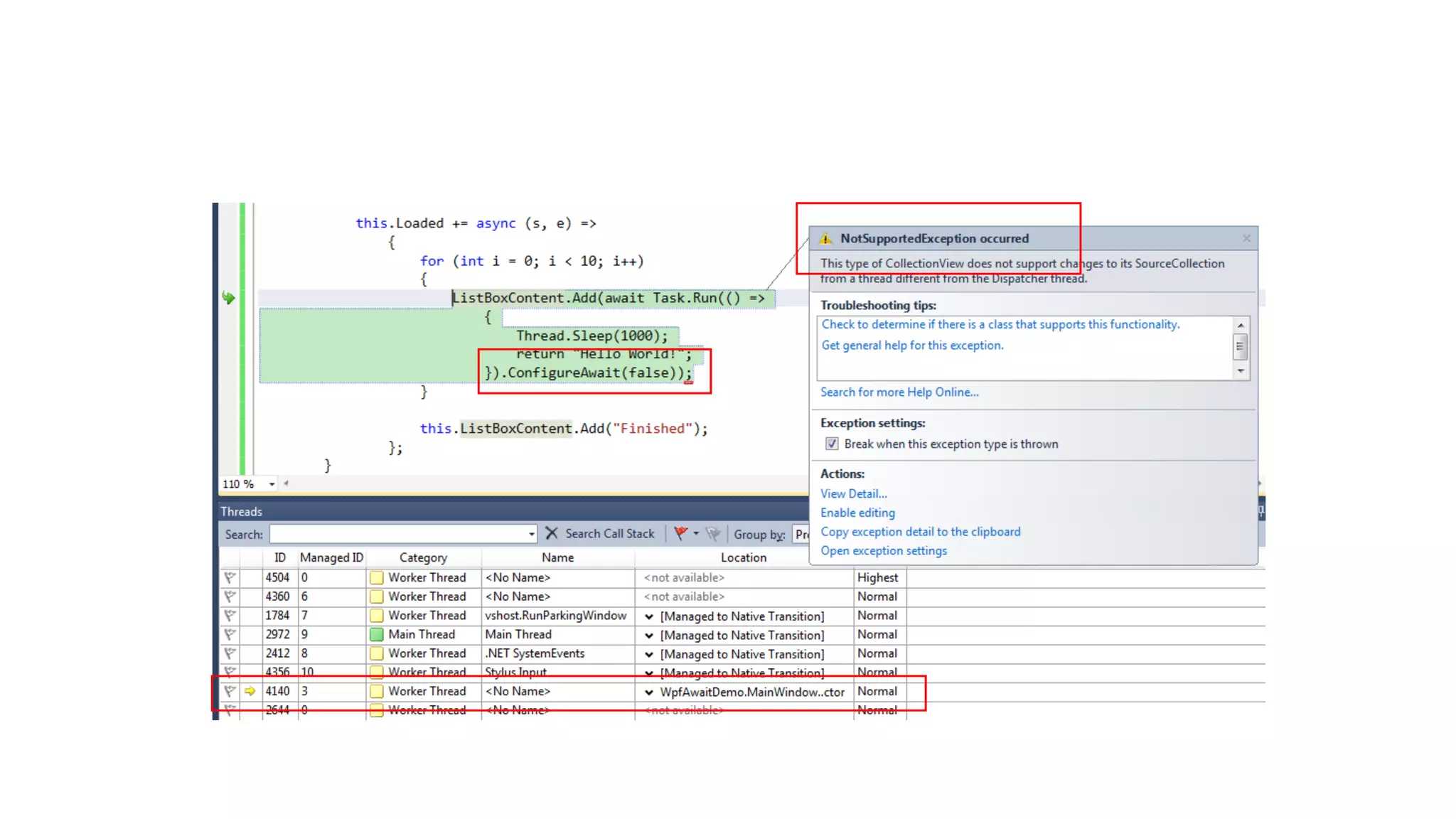Viewport: 1456px width, 819px height.
Task: Toggle Break when this exception type is thrown
Action: (832, 444)
